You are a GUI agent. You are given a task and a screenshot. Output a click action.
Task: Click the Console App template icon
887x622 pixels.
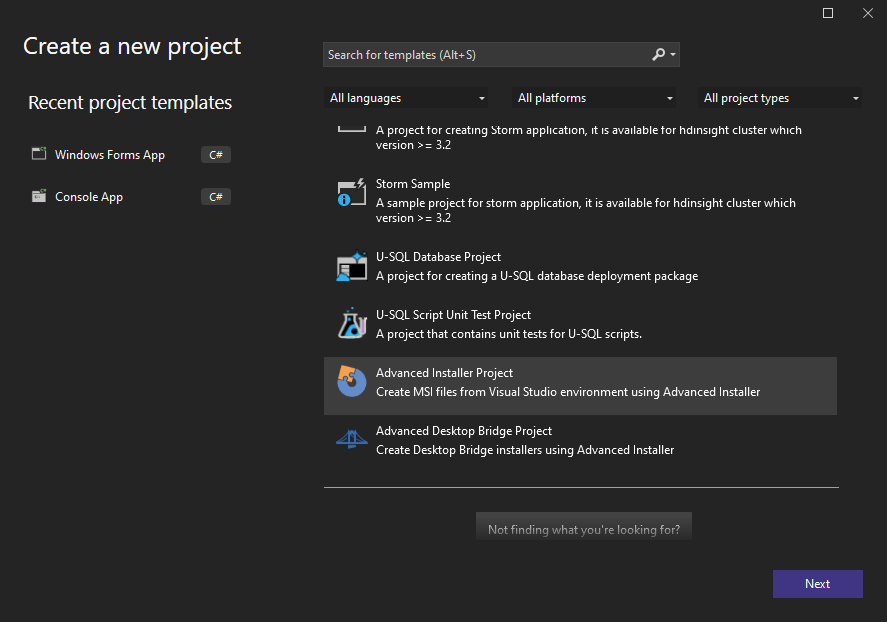point(38,196)
